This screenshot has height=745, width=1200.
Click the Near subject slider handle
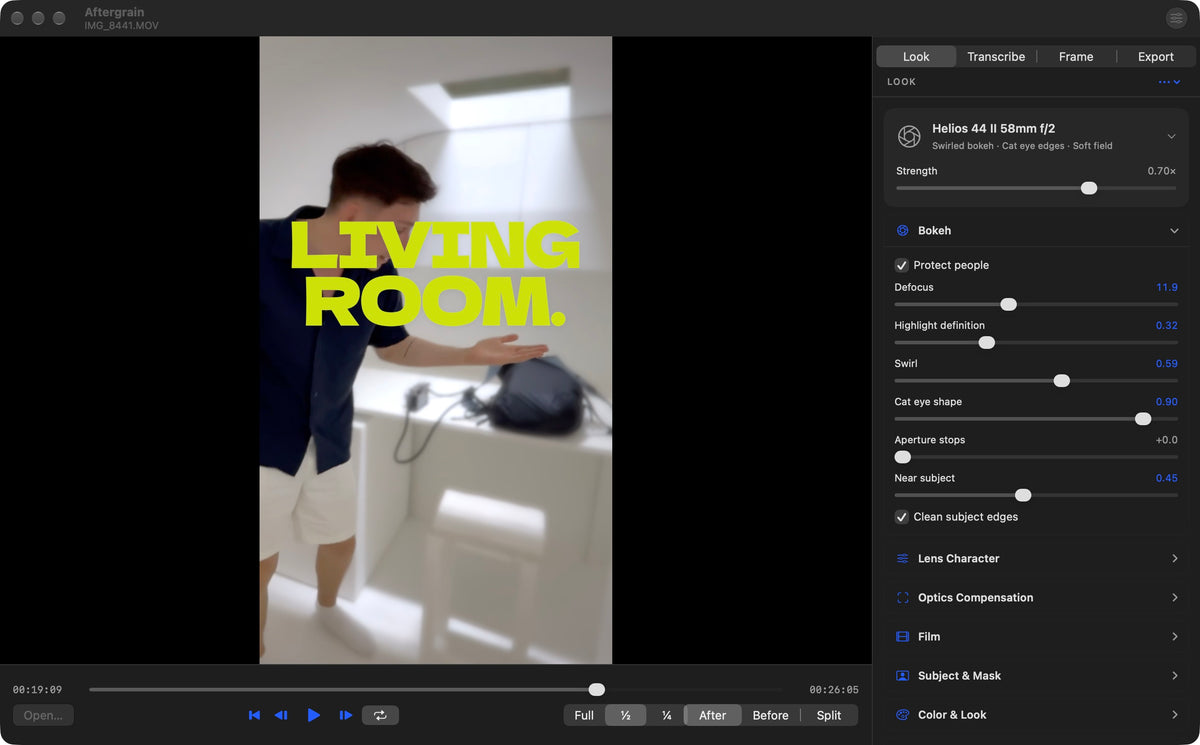[x=1022, y=495]
